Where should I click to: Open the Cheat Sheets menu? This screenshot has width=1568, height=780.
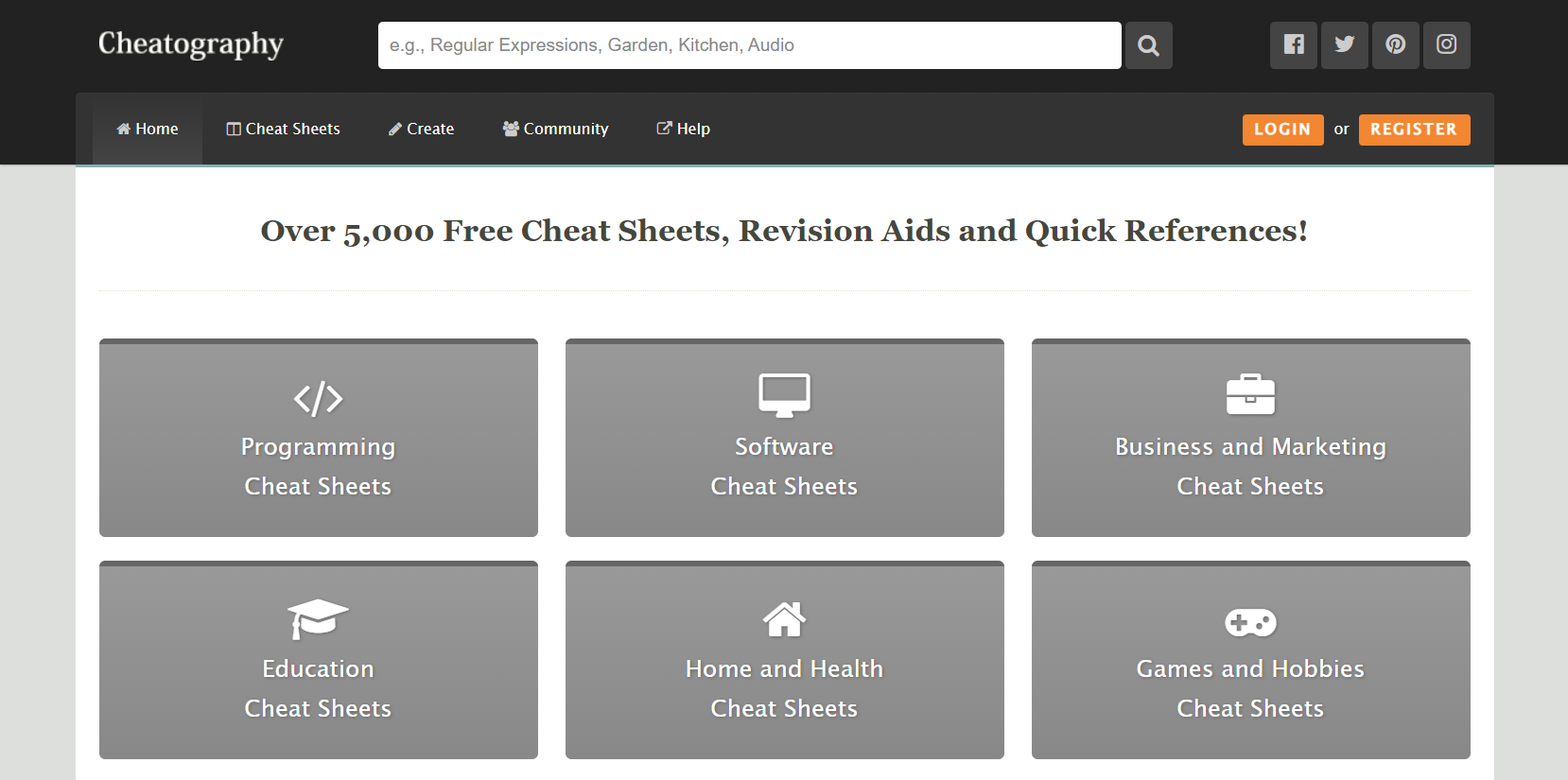point(283,129)
